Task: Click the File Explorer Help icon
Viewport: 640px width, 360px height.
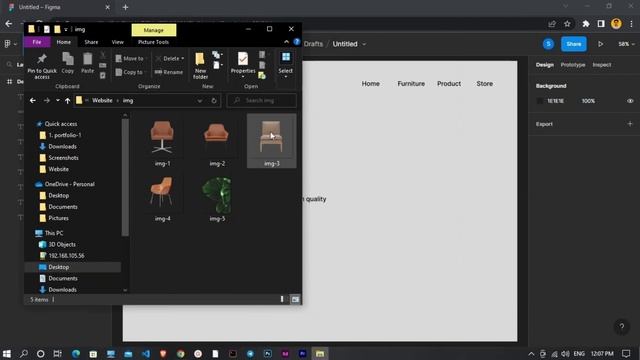Action: point(297,42)
